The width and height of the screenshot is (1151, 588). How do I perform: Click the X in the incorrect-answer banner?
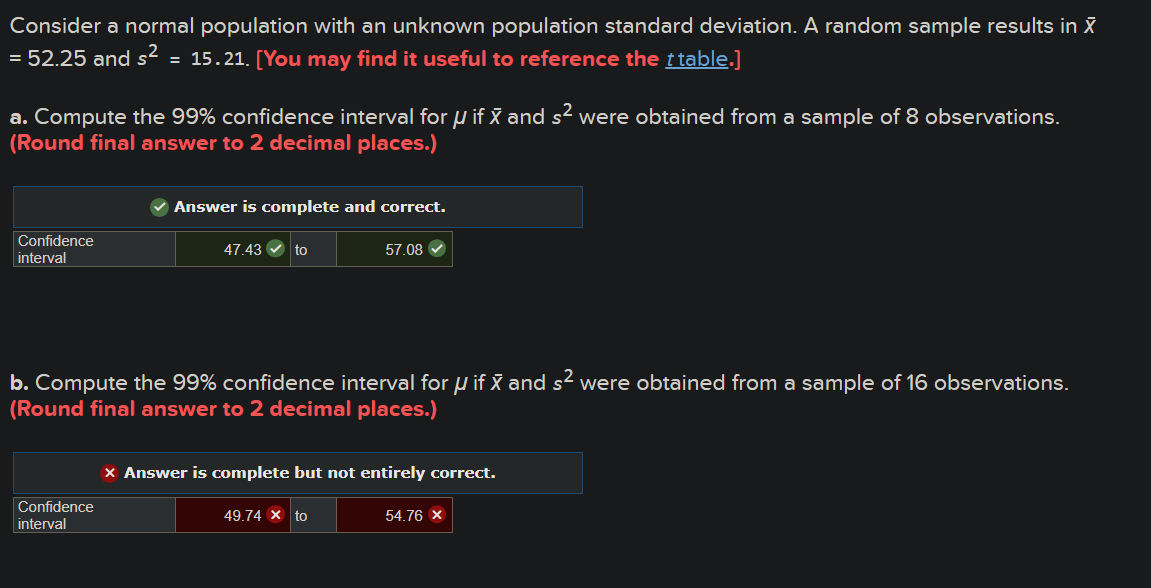[110, 473]
